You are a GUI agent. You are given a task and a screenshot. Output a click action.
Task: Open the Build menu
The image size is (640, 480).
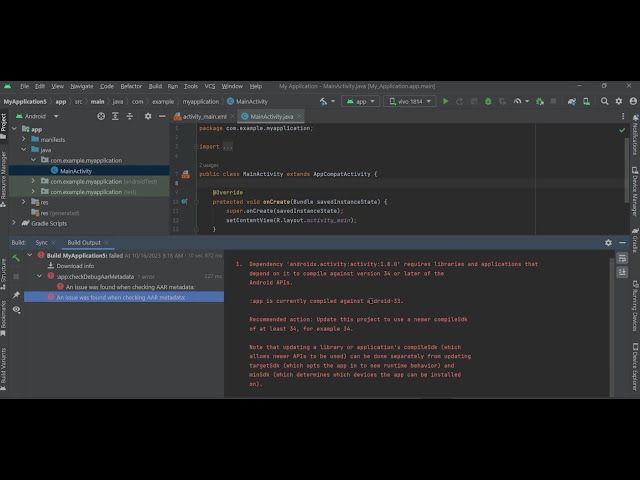click(155, 86)
